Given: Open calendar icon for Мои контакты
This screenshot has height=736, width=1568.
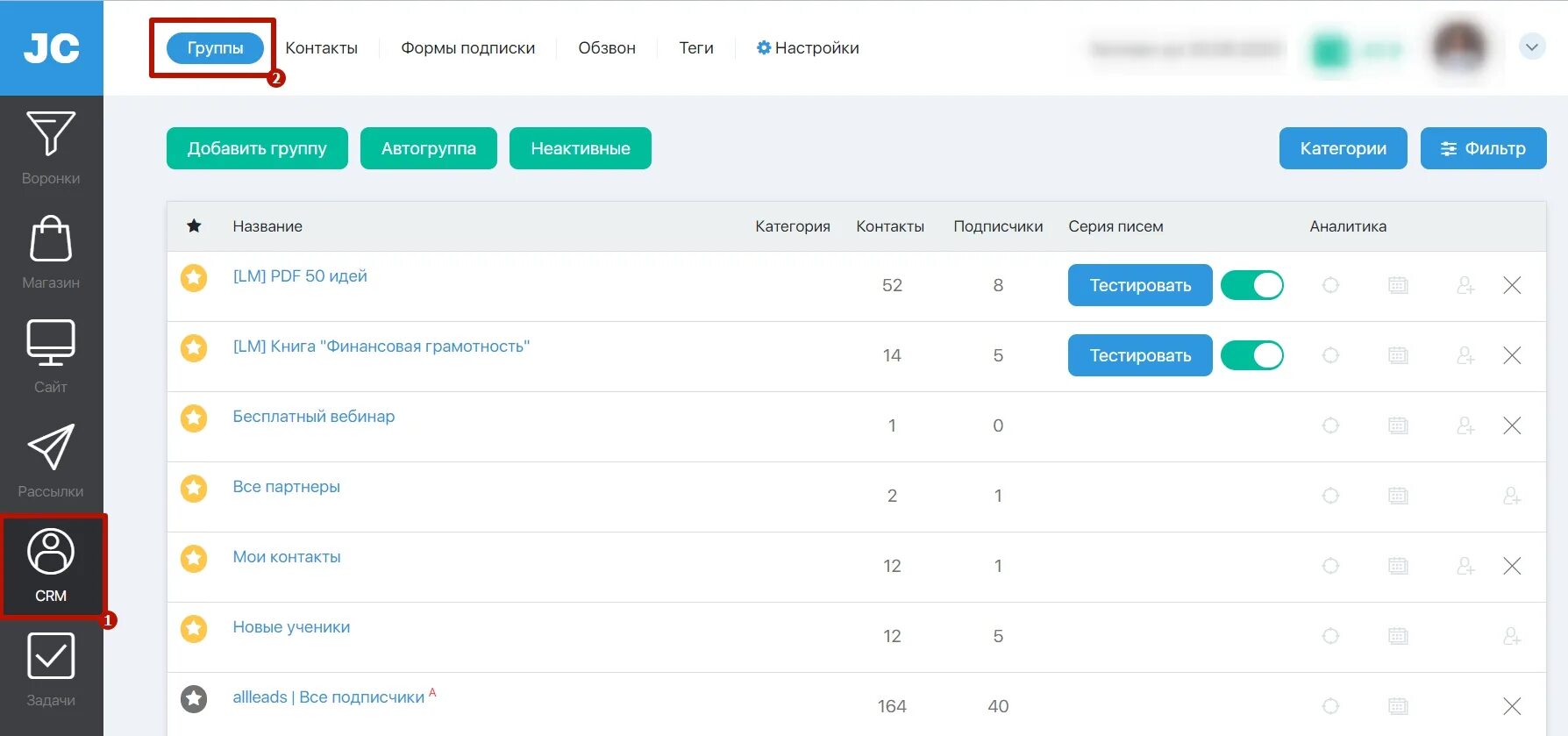Looking at the screenshot, I should (1398, 566).
